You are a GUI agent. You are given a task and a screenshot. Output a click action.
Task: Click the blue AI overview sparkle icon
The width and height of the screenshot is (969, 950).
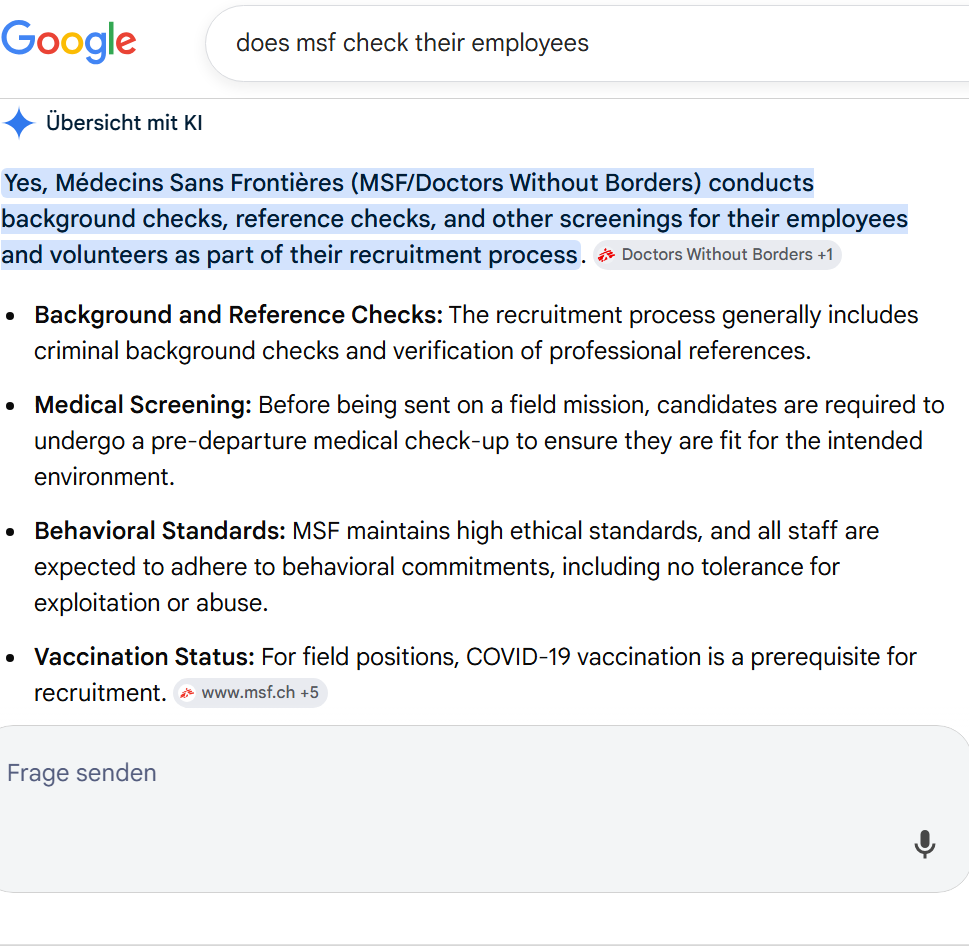pos(19,123)
